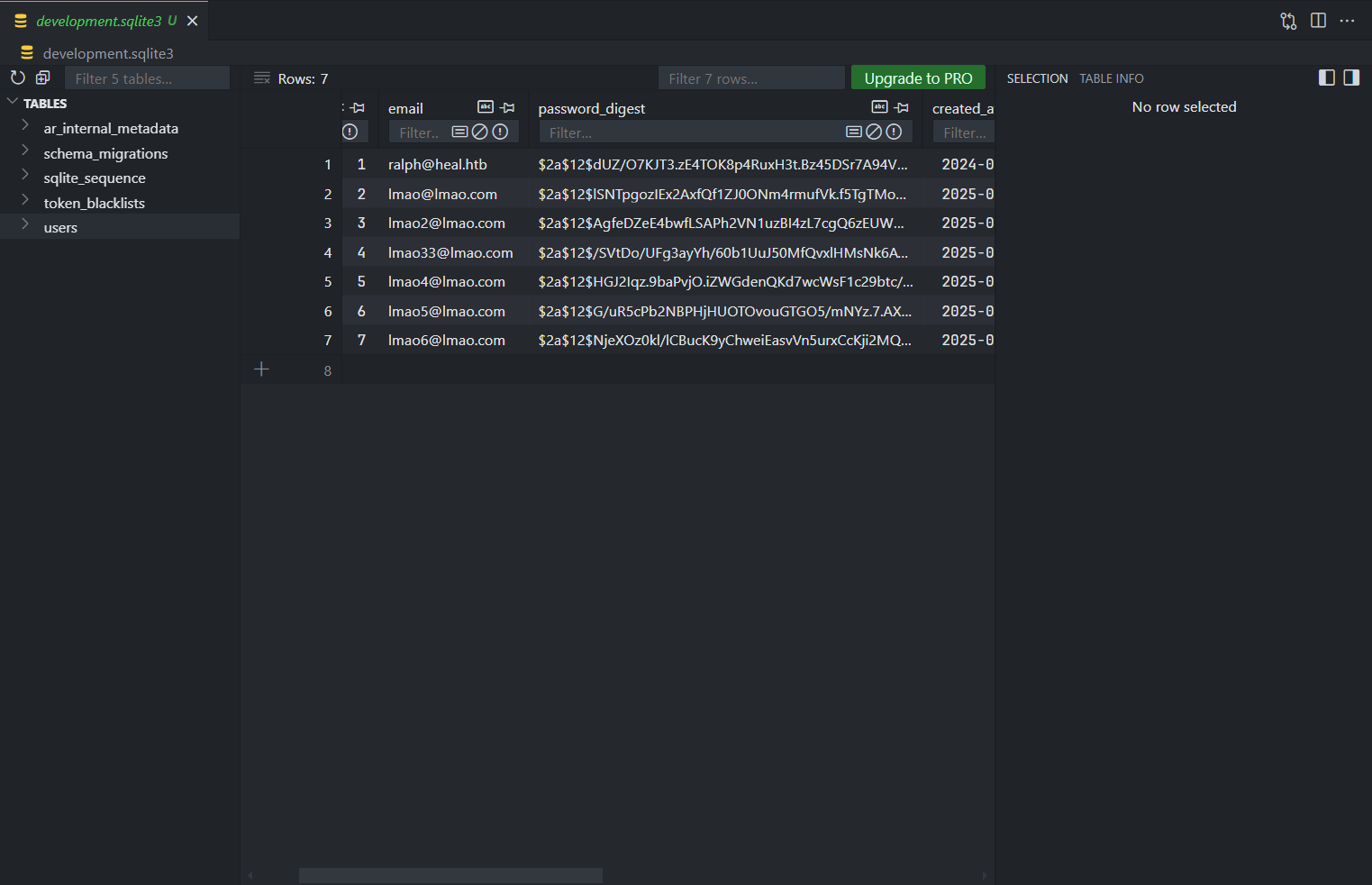Select the token_blacklists table name

point(95,203)
